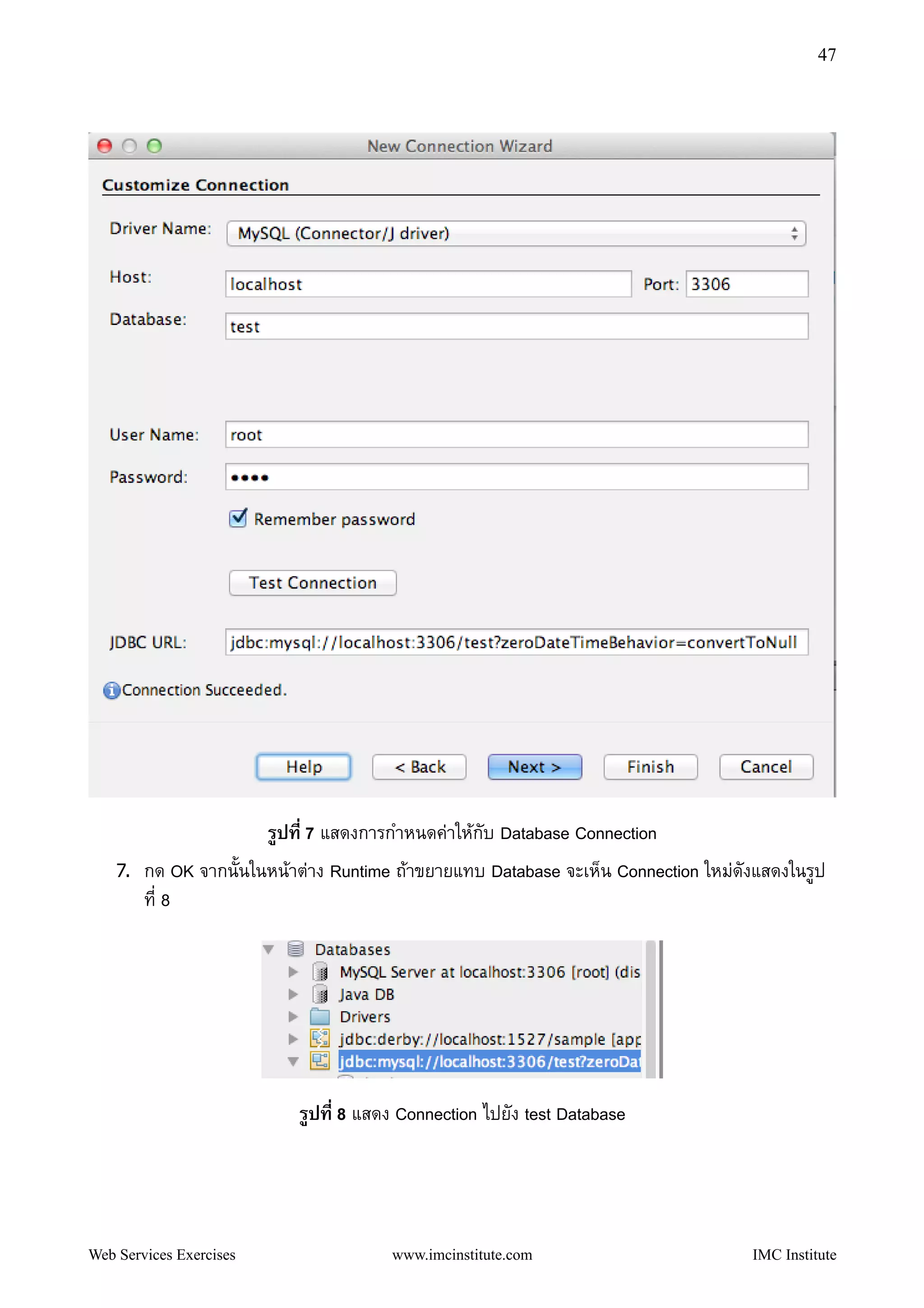Screen dimensions: 924x1308
Task: Click the jdbc:derby connection icon
Action: (x=320, y=1039)
